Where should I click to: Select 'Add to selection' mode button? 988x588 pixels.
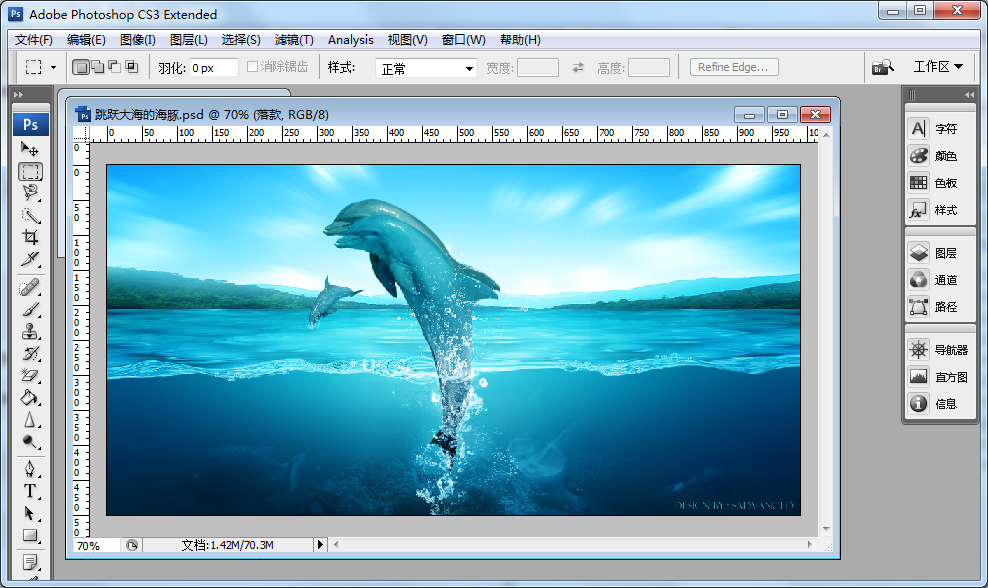(97, 67)
